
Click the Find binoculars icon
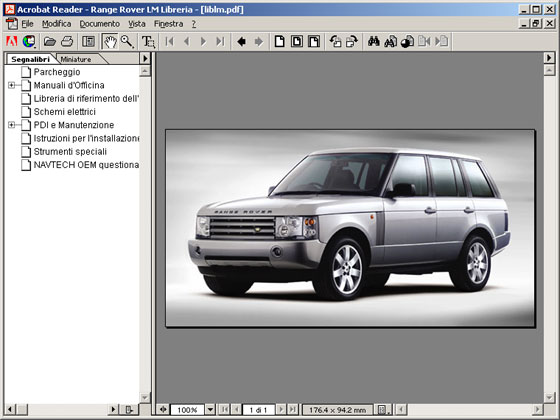pos(374,41)
